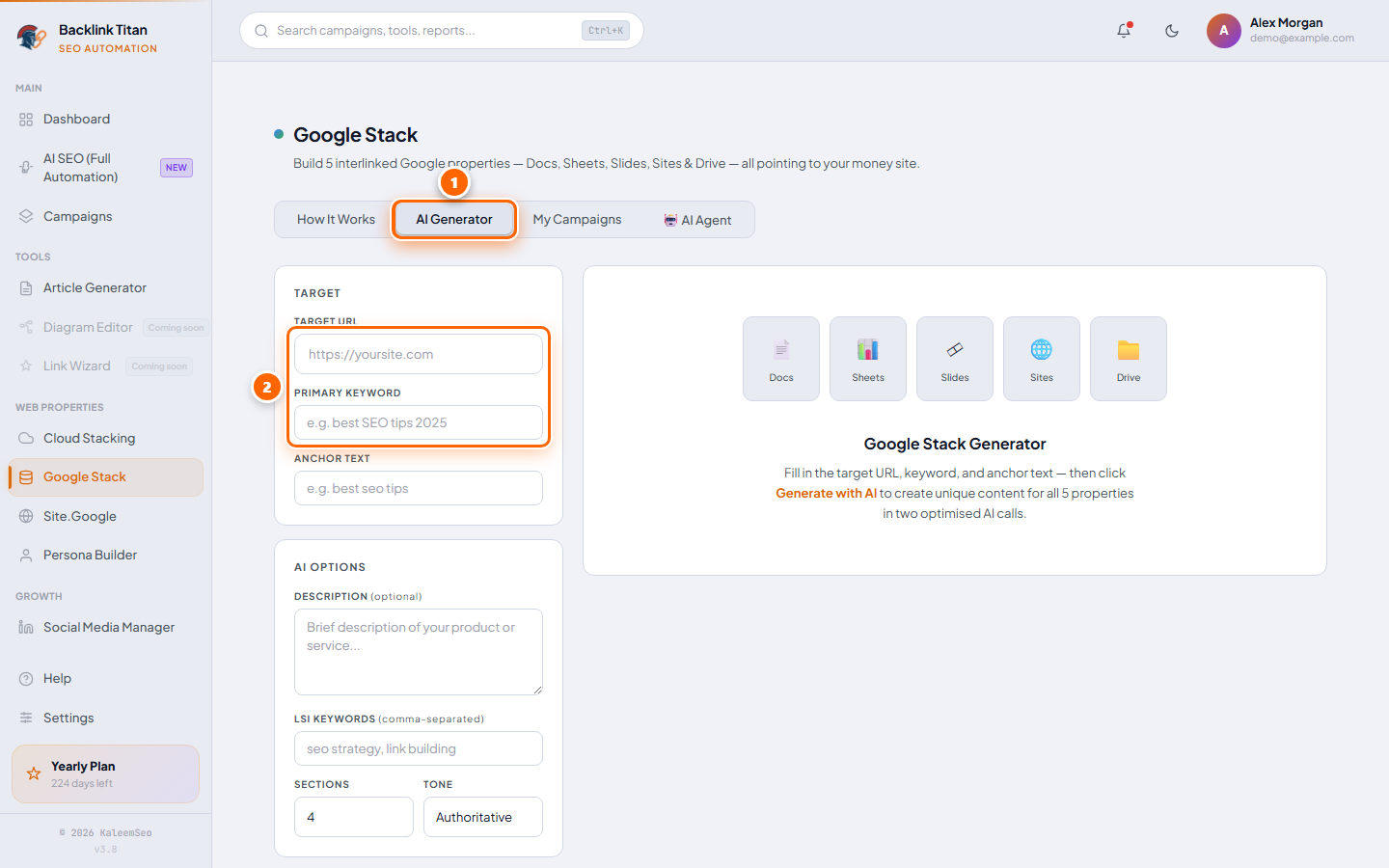Click Alex Morgan avatar circle

coord(1224,31)
